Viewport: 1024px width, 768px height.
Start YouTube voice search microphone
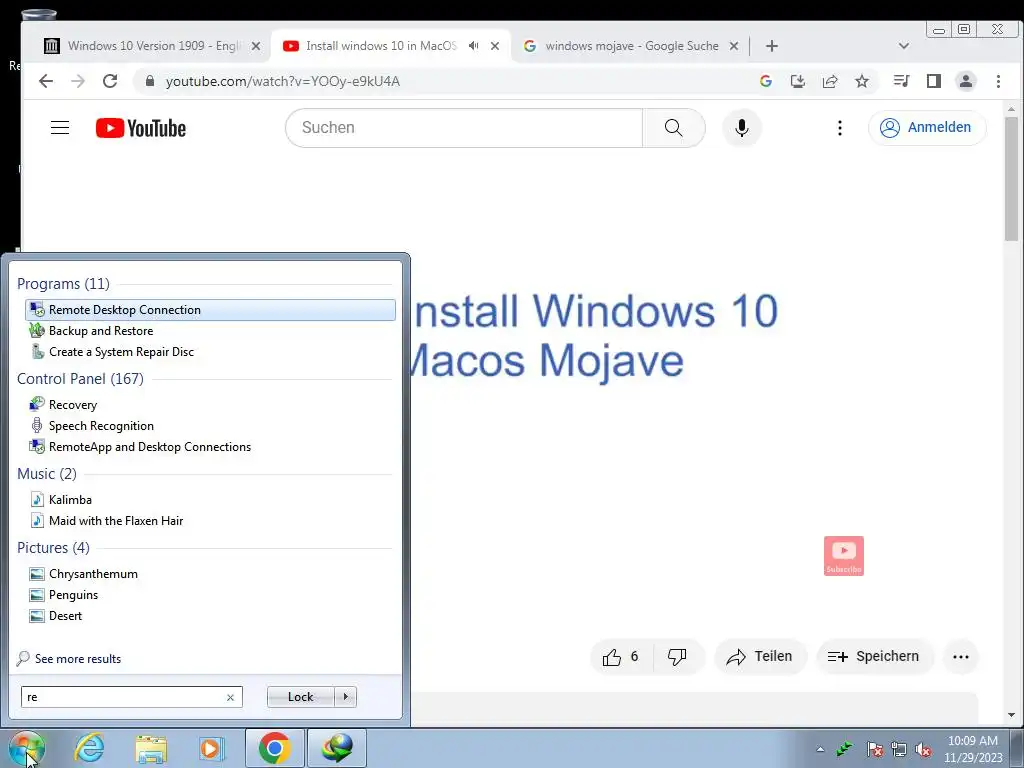[741, 127]
